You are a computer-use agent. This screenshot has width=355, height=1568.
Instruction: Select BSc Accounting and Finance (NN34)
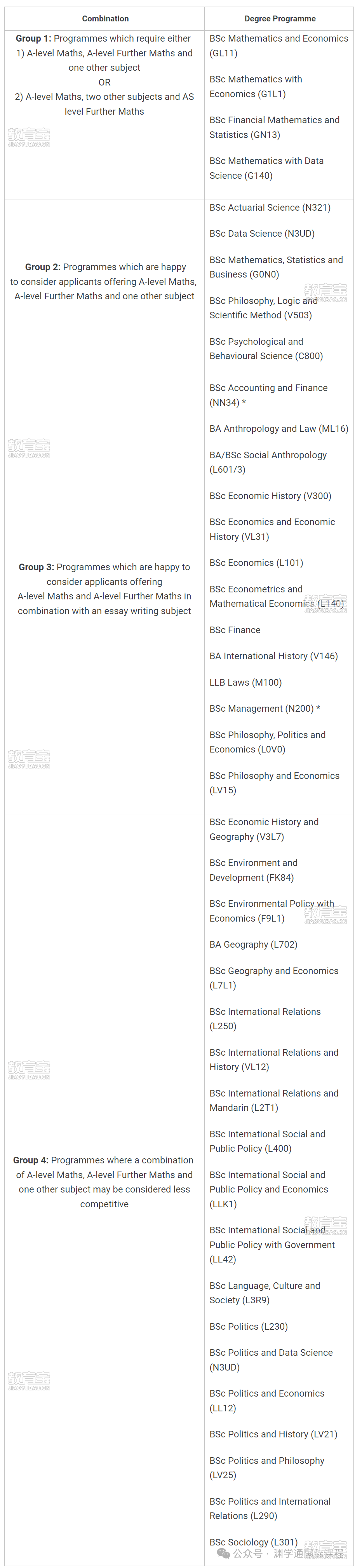coord(268,395)
